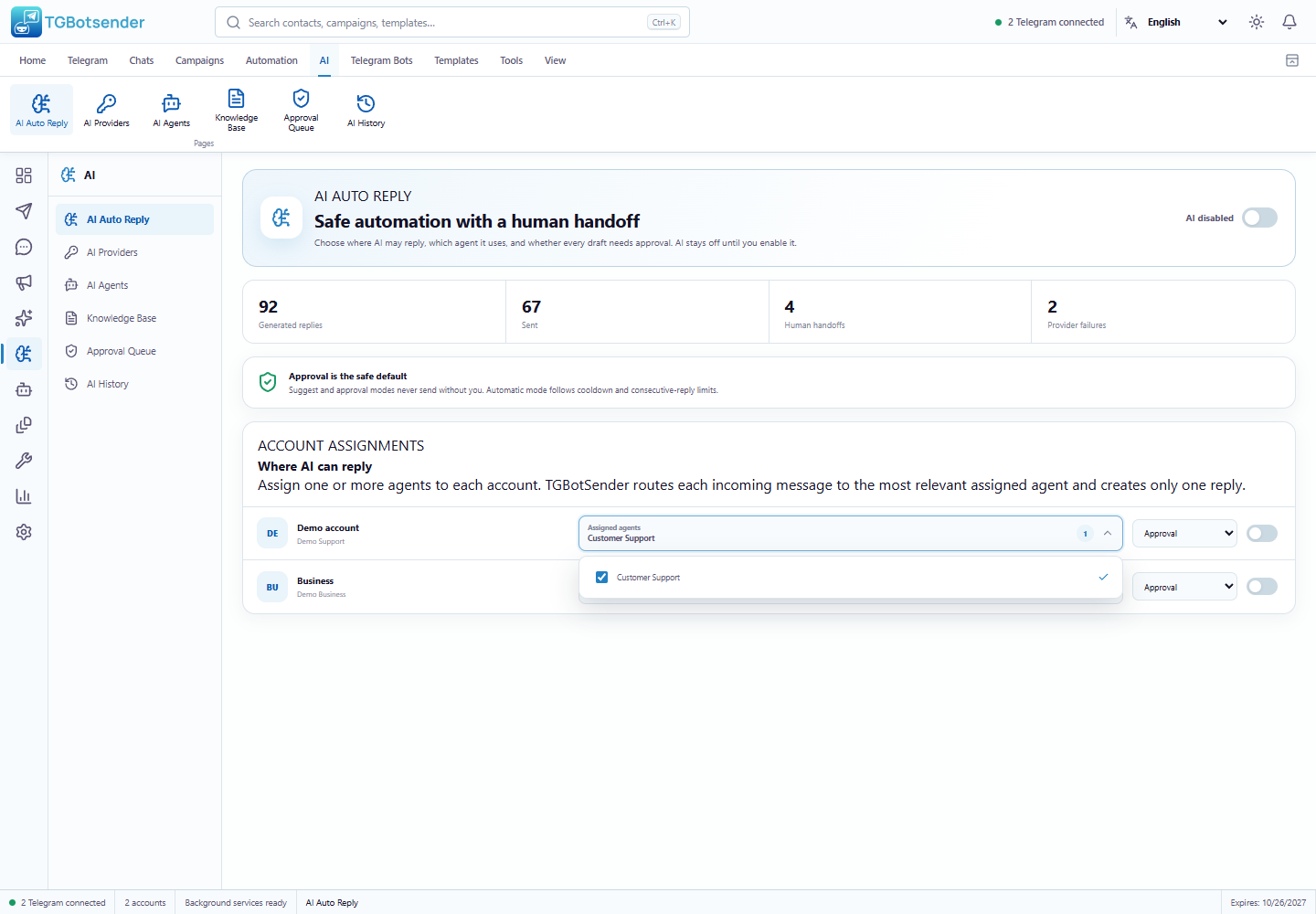Open AI Providers in the ribbon
1316x914 pixels.
point(106,110)
